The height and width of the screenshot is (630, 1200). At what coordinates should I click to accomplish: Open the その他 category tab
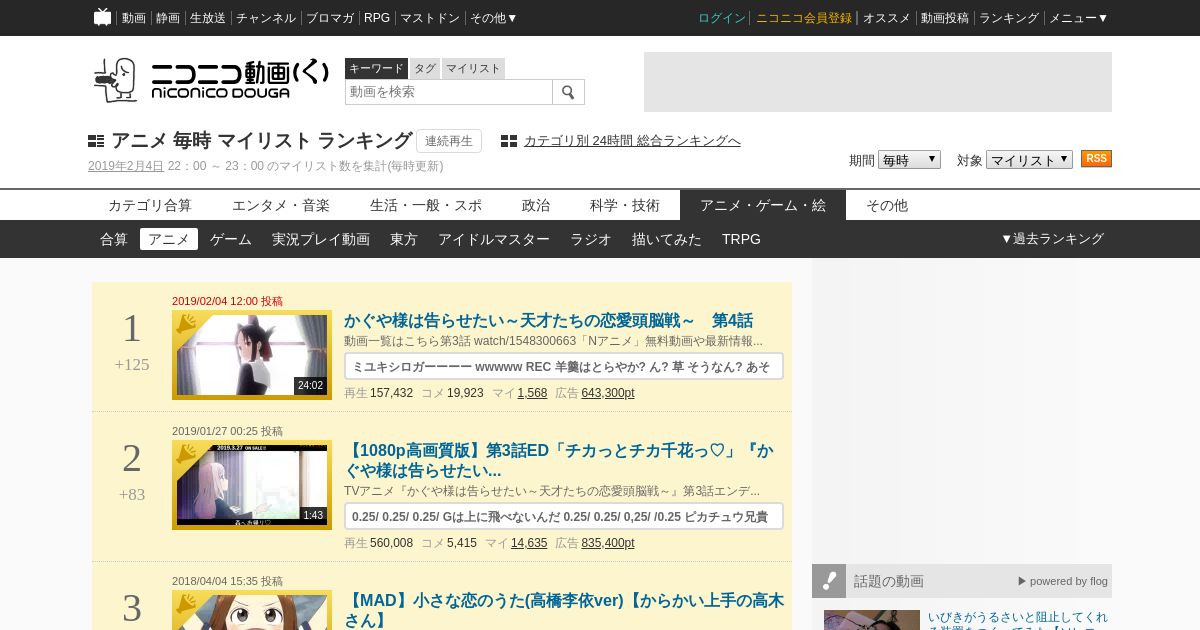[x=887, y=205]
